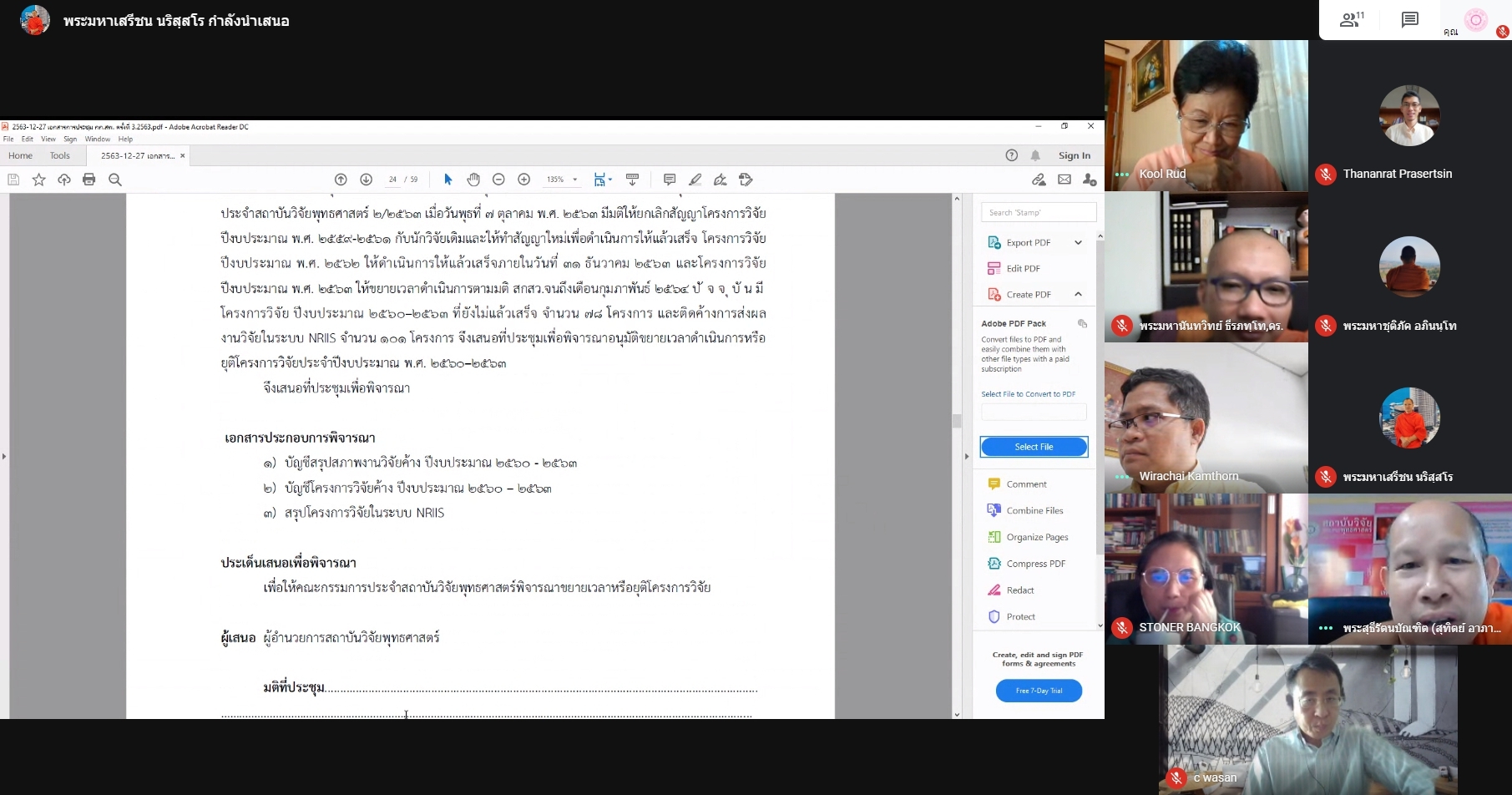Switch to the Tools tab

pos(59,155)
